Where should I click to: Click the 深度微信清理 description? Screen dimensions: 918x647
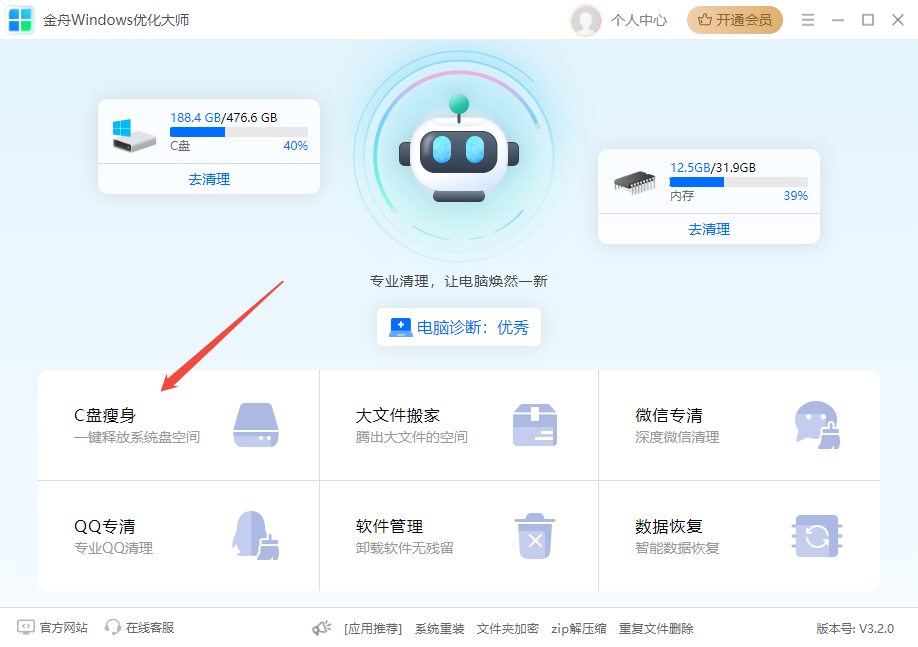pyautogui.click(x=677, y=437)
